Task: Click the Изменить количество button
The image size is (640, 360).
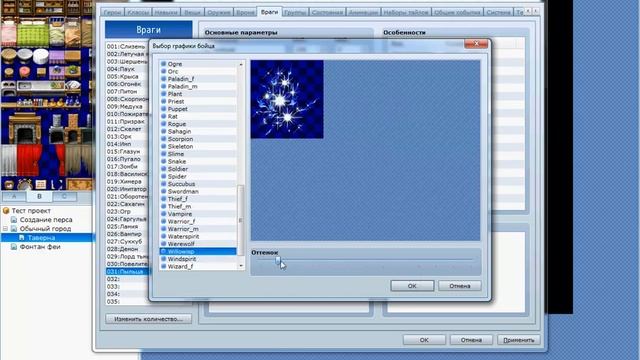Action: coord(149,319)
